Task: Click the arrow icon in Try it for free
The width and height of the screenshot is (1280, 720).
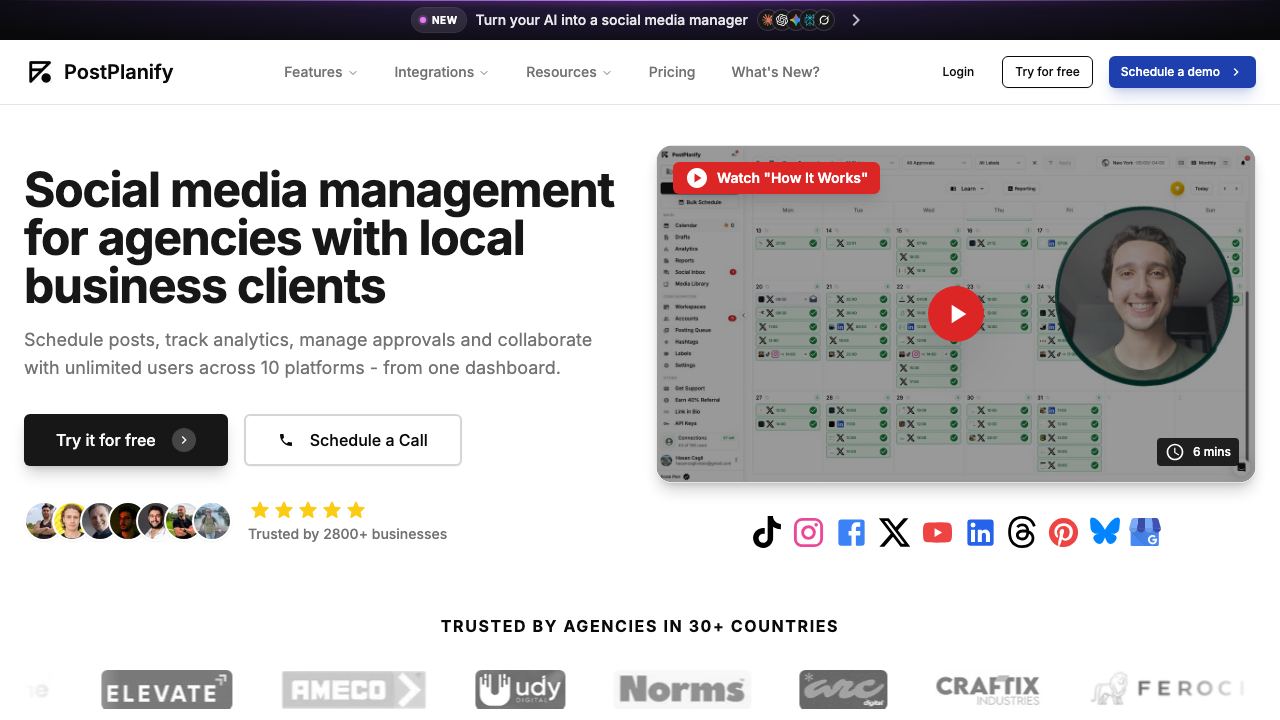Action: (184, 440)
